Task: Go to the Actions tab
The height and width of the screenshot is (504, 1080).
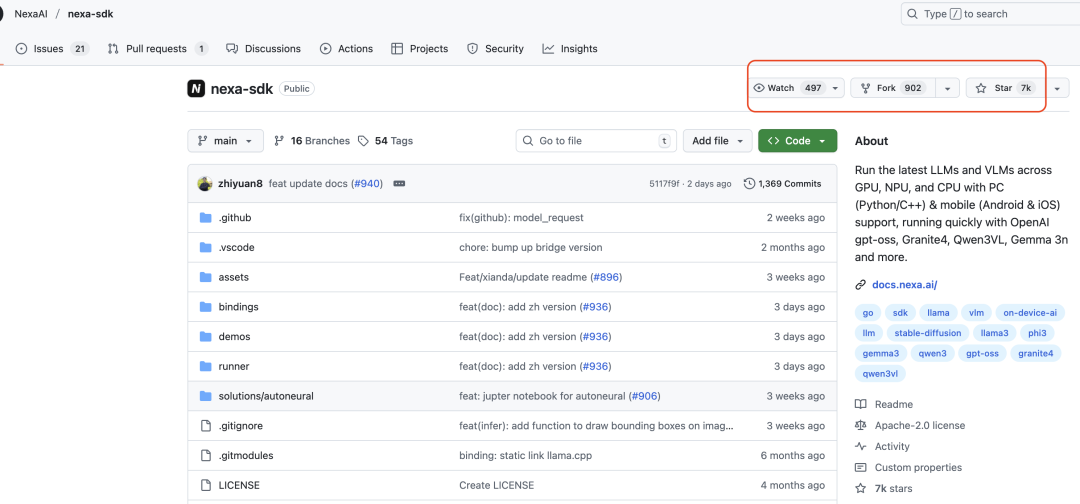Action: [346, 49]
